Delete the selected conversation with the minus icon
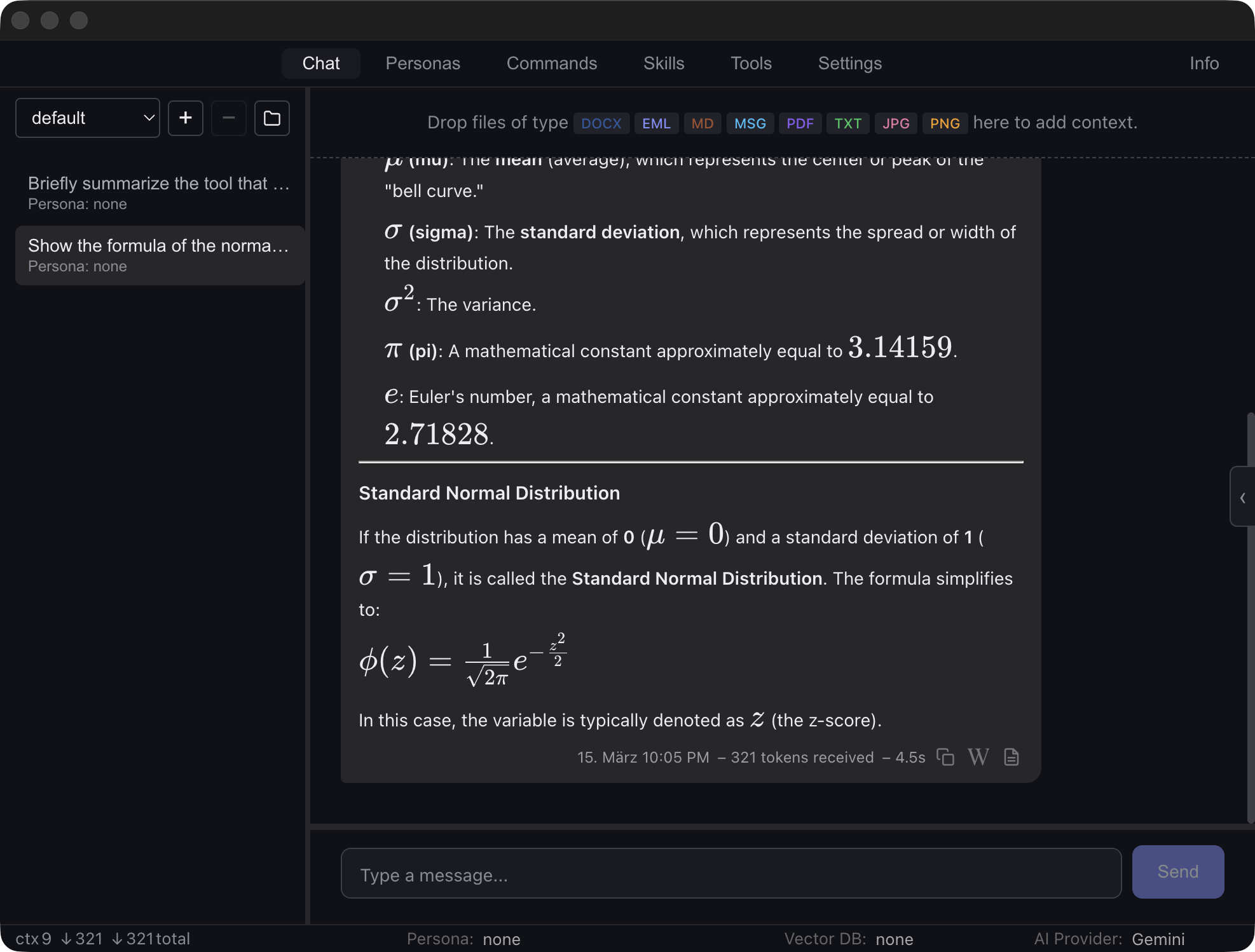The width and height of the screenshot is (1255, 952). tap(228, 118)
